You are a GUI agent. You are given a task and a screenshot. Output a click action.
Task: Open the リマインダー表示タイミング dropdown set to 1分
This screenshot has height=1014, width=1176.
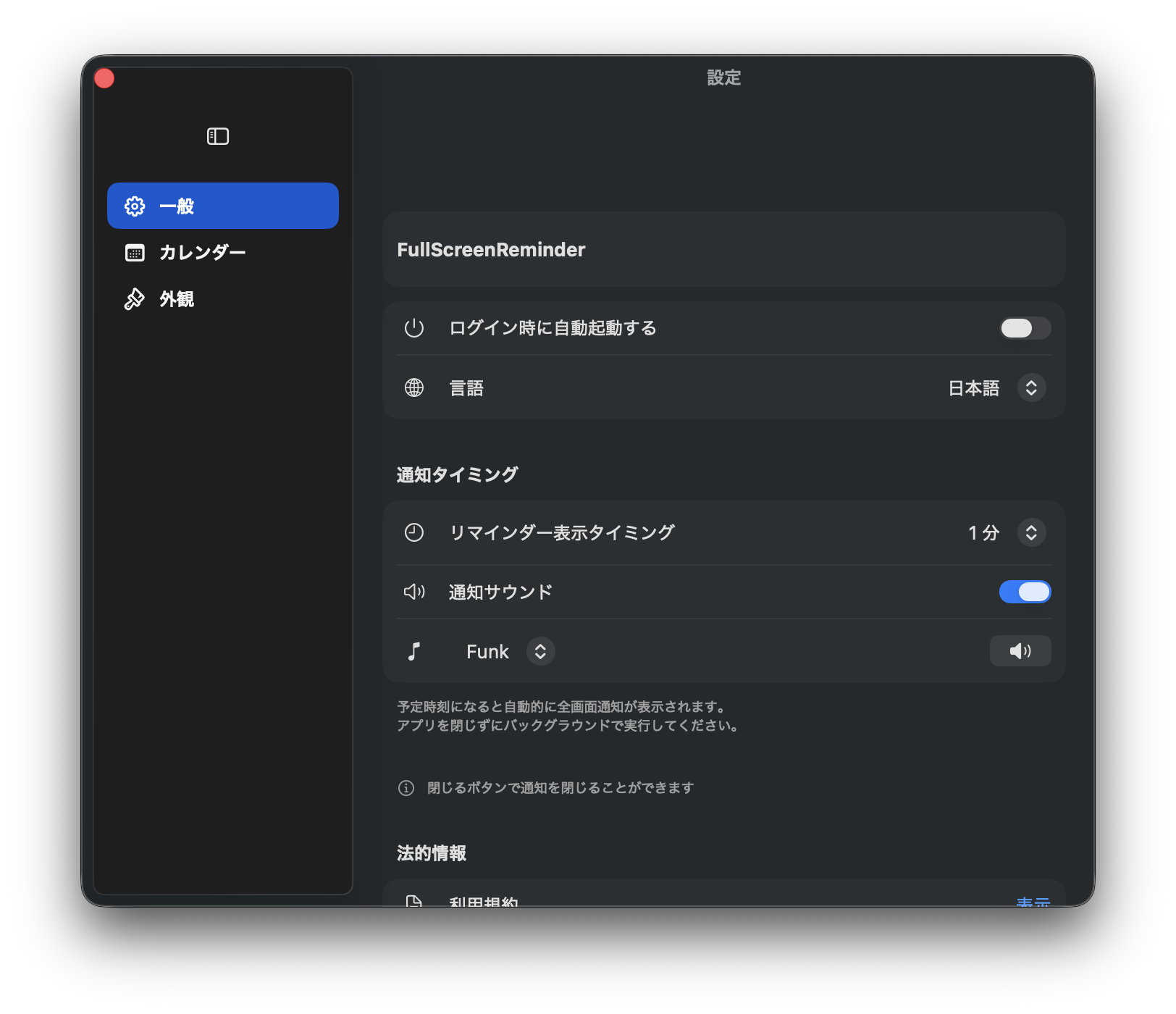(1032, 532)
